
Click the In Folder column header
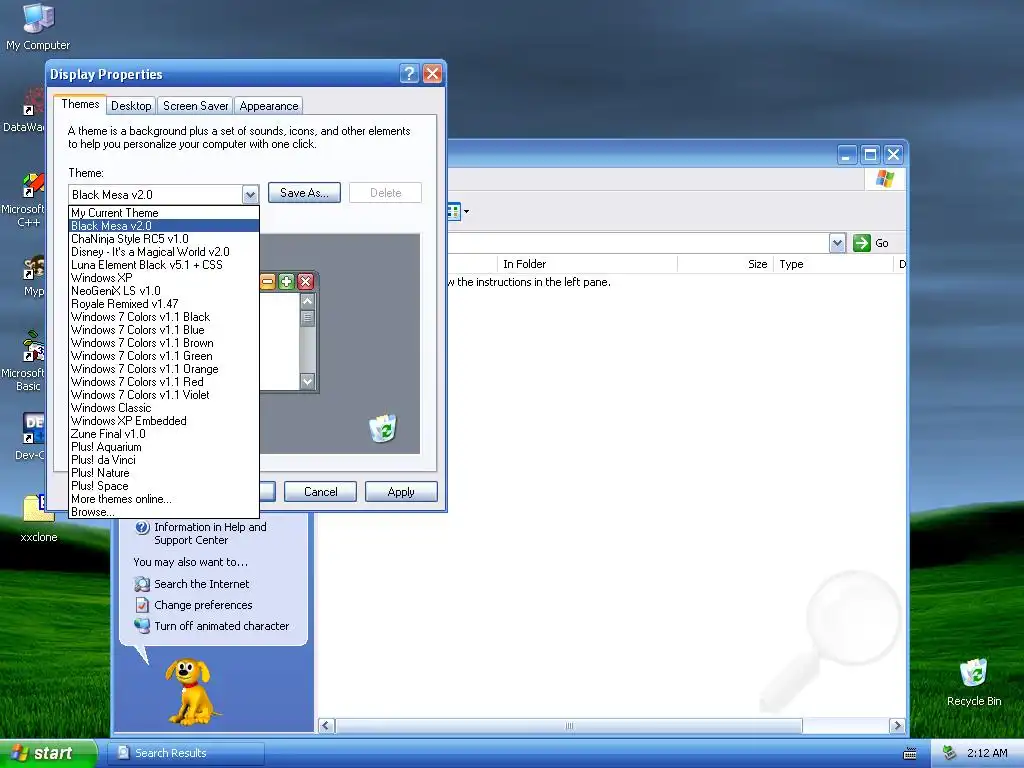pos(587,264)
